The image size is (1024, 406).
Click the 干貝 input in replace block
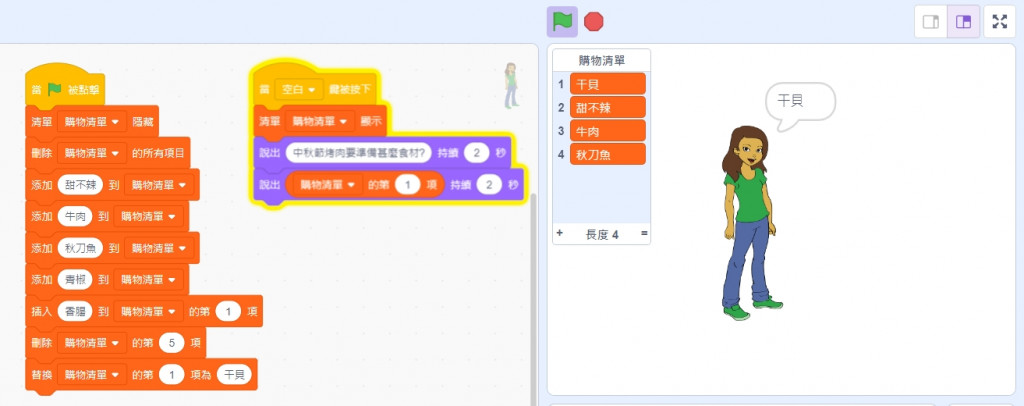click(234, 375)
